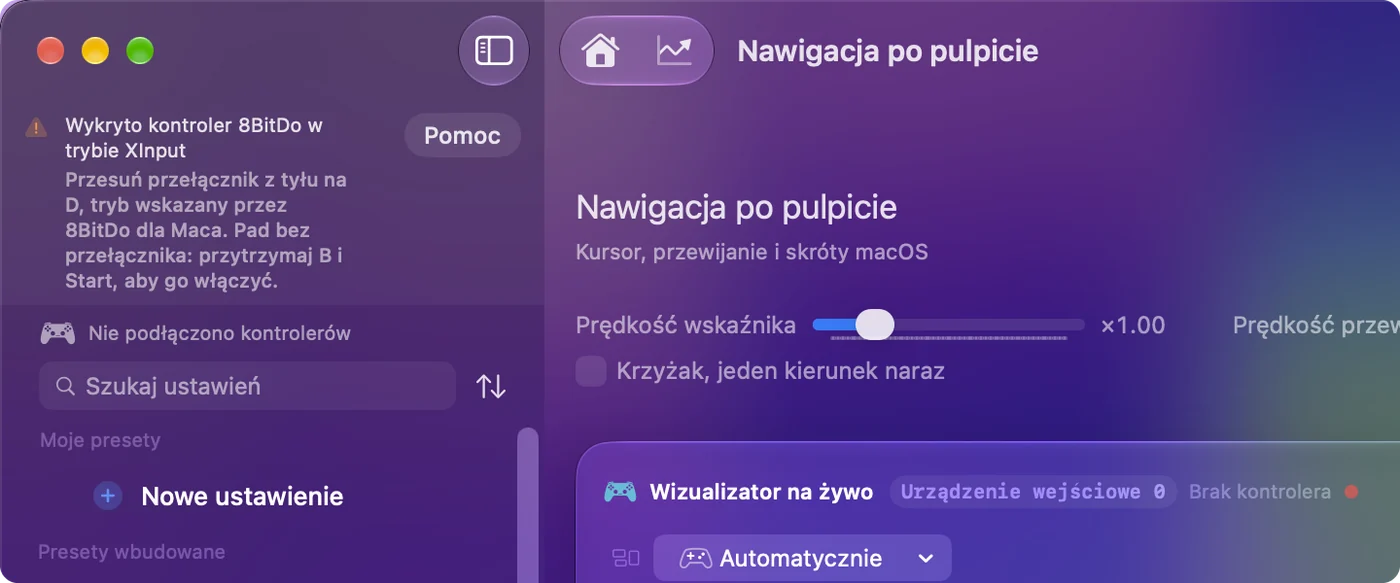Screen dimensions: 1400x583
Task: Create Nowe ustawienie preset
Action: point(242,496)
